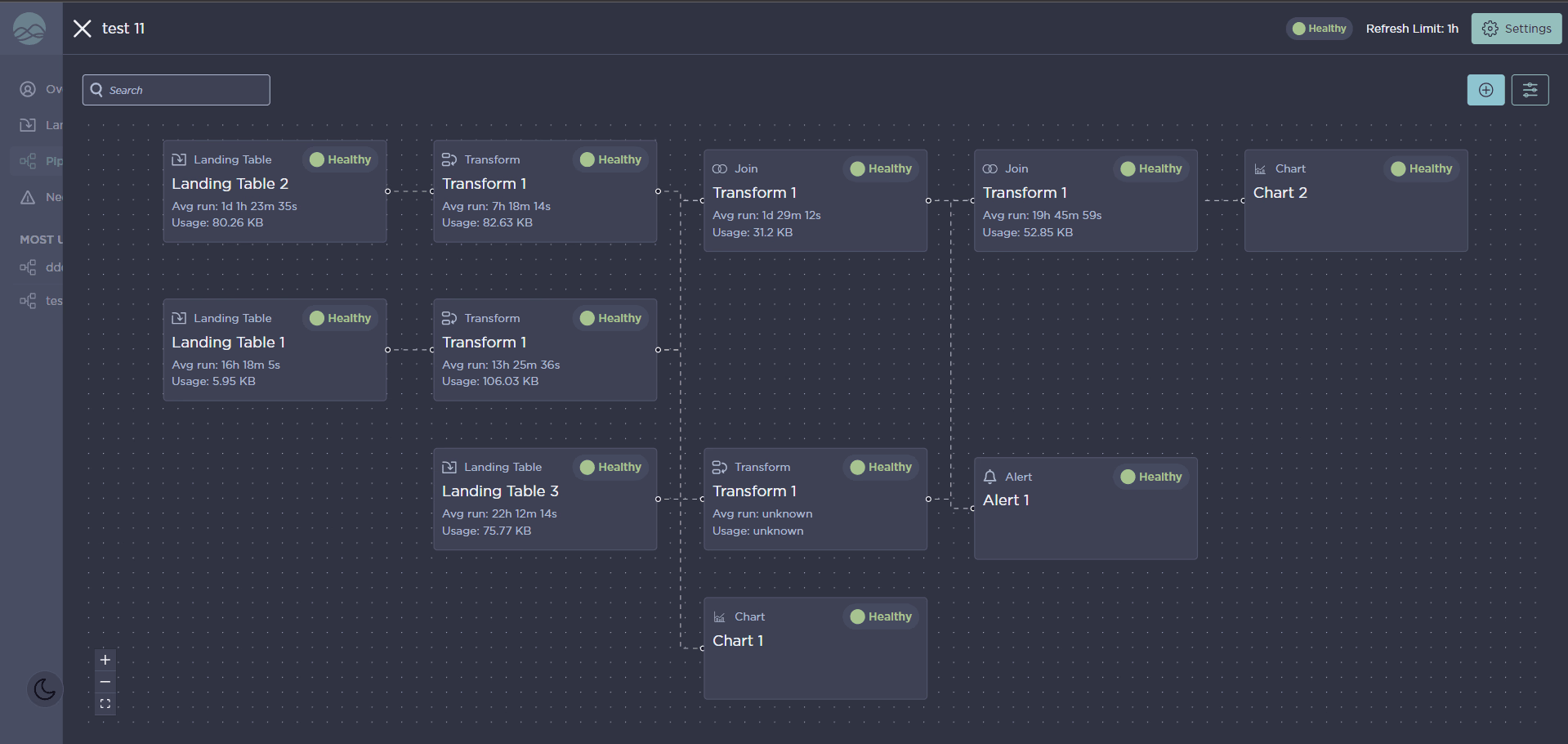
Task: Click the pipeline Healthy status badge in header
Action: point(1319,29)
